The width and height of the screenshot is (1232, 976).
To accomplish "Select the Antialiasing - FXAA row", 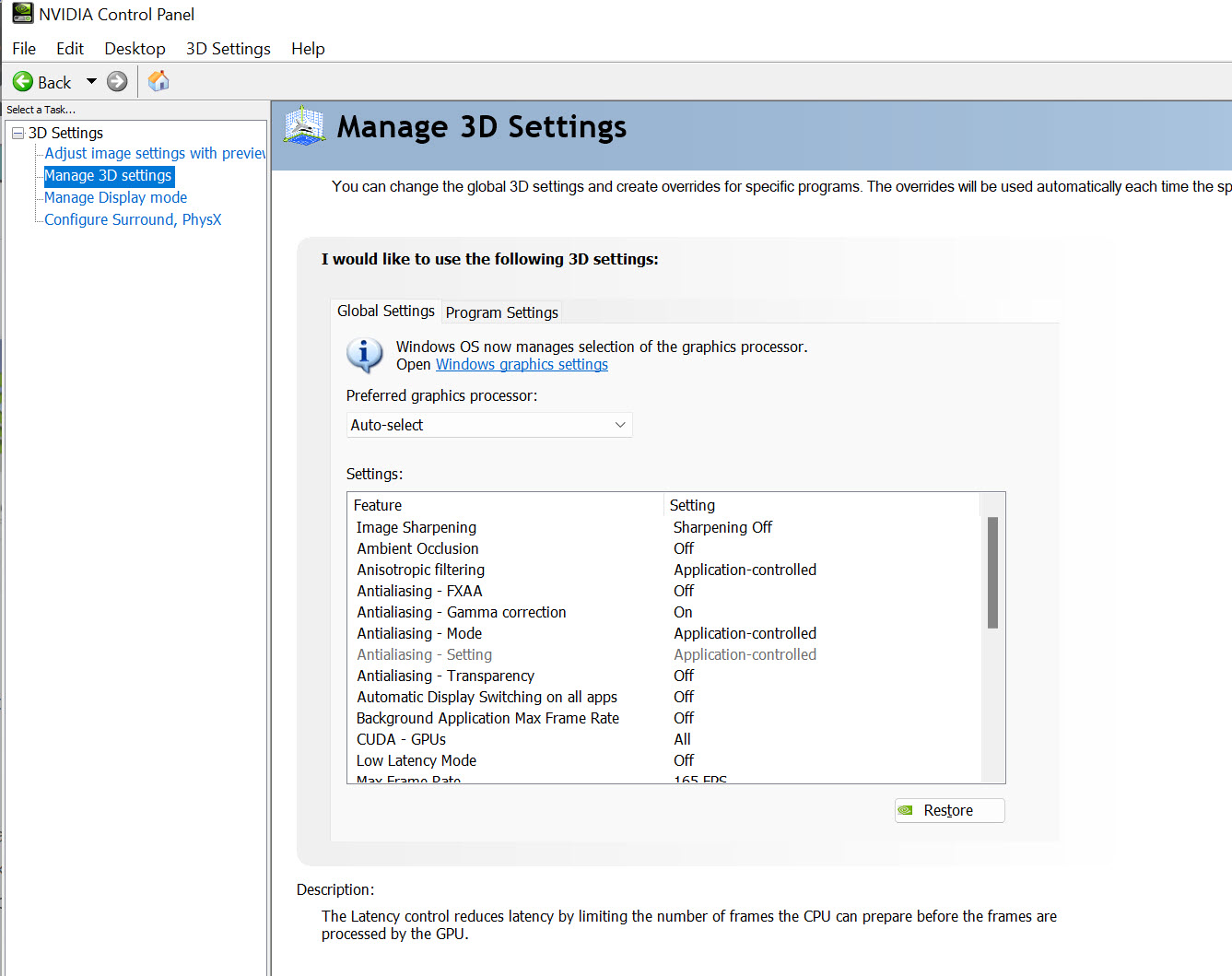I will (665, 591).
